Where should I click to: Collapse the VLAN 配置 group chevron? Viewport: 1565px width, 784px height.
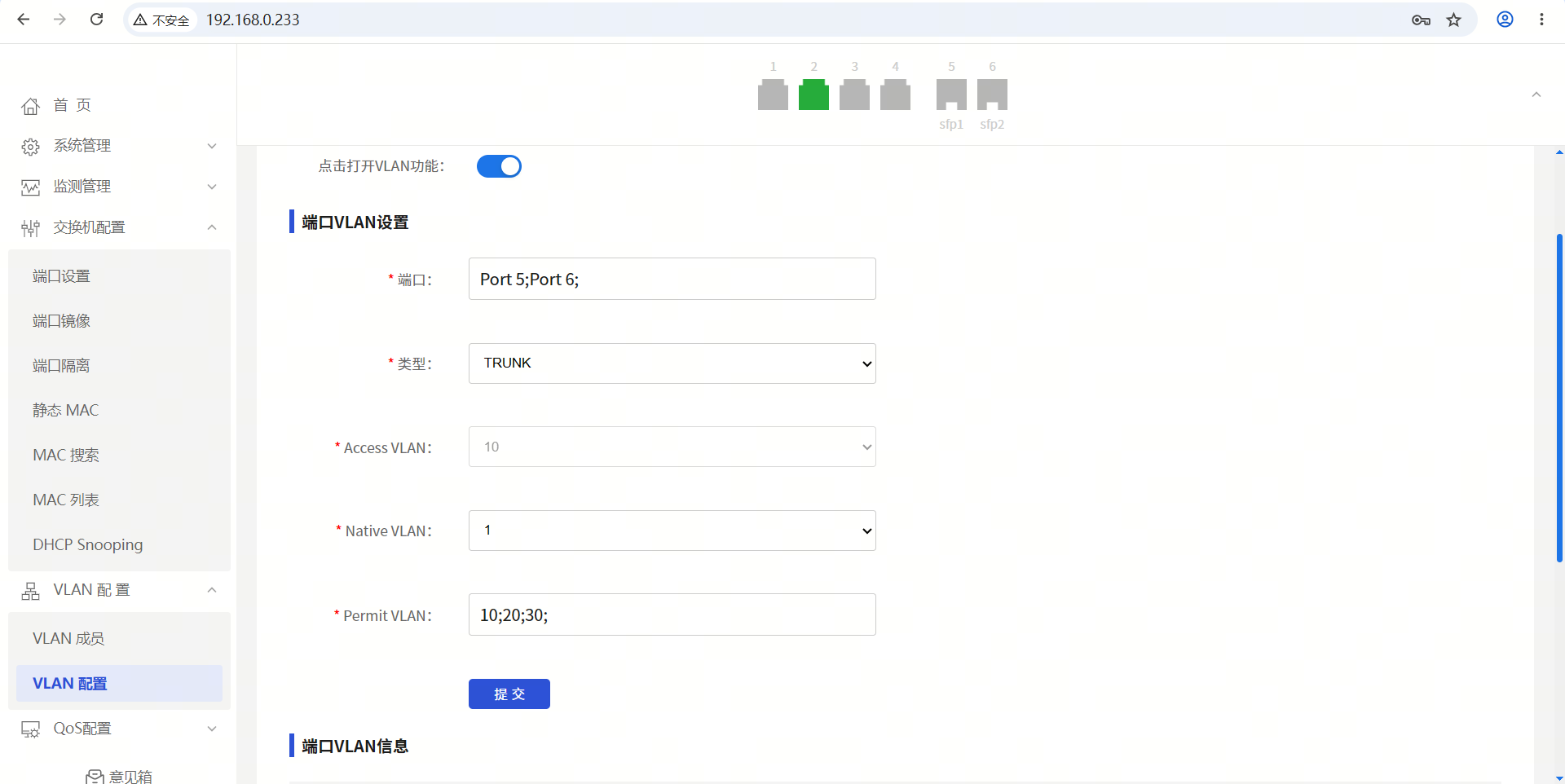pyautogui.click(x=212, y=590)
